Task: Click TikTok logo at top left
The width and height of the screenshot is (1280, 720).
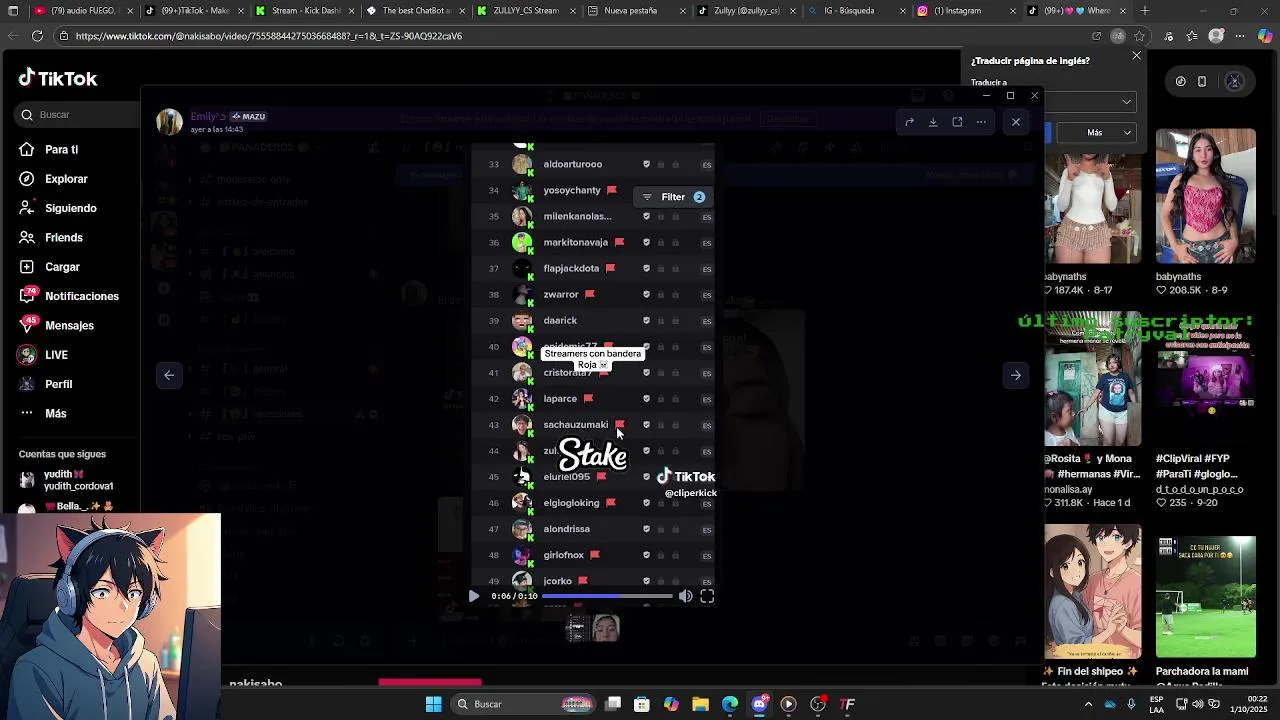Action: 58,78
